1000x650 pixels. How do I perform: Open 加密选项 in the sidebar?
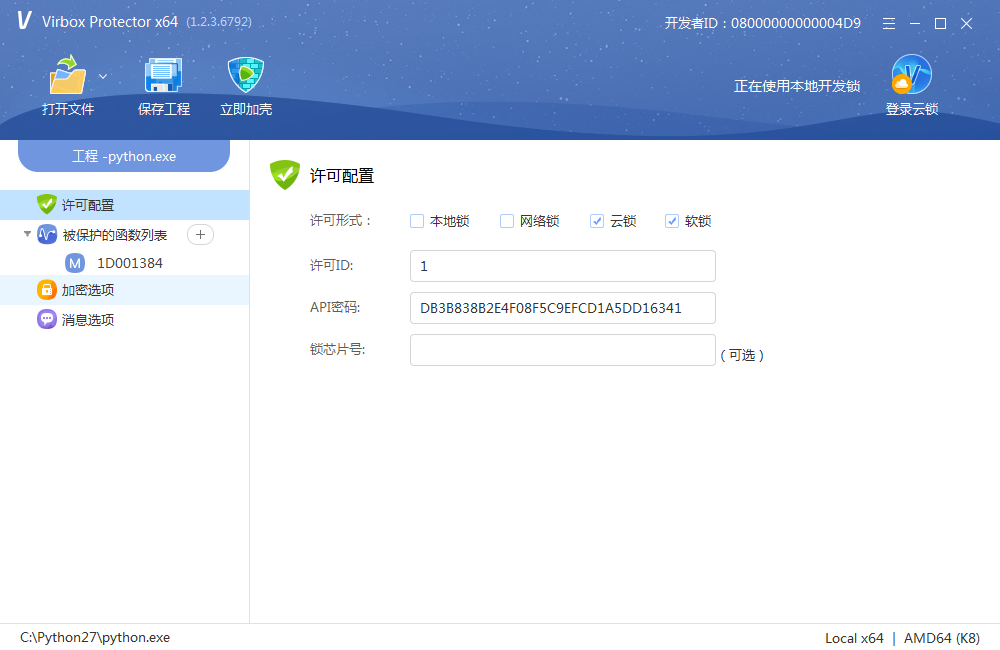click(x=124, y=290)
